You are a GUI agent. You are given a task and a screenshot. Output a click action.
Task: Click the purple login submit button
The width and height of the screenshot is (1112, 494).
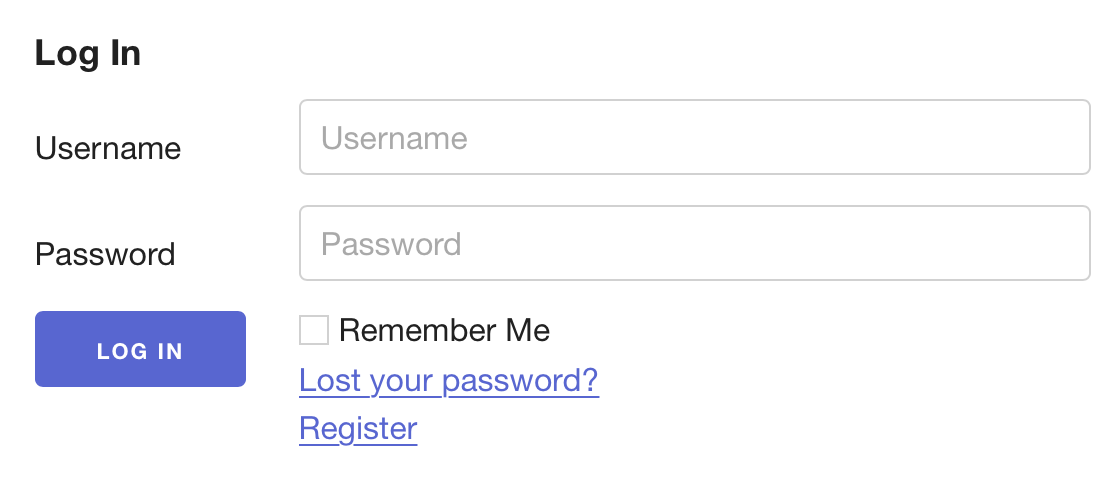click(140, 349)
